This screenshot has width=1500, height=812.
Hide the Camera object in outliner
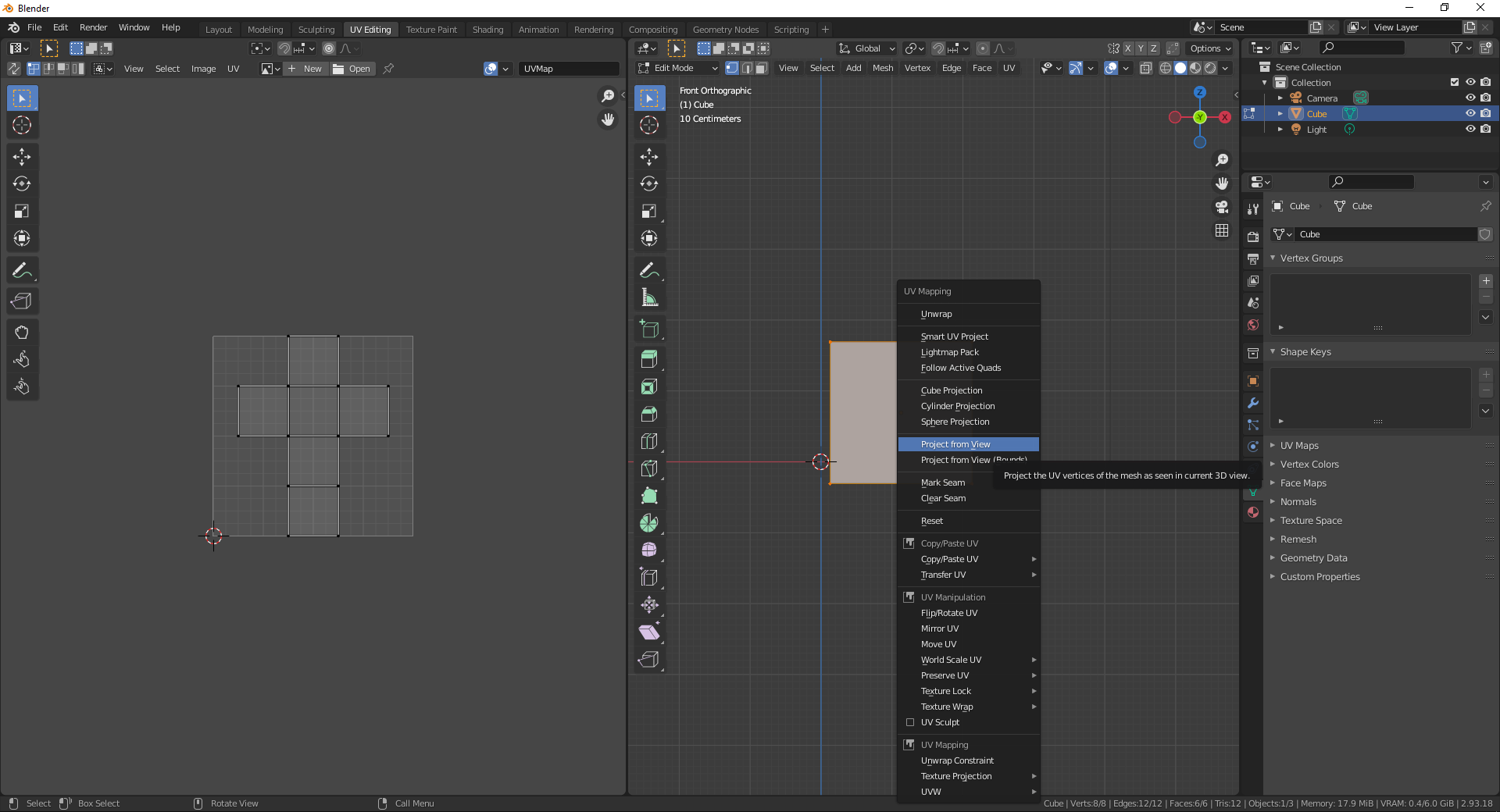click(x=1470, y=98)
